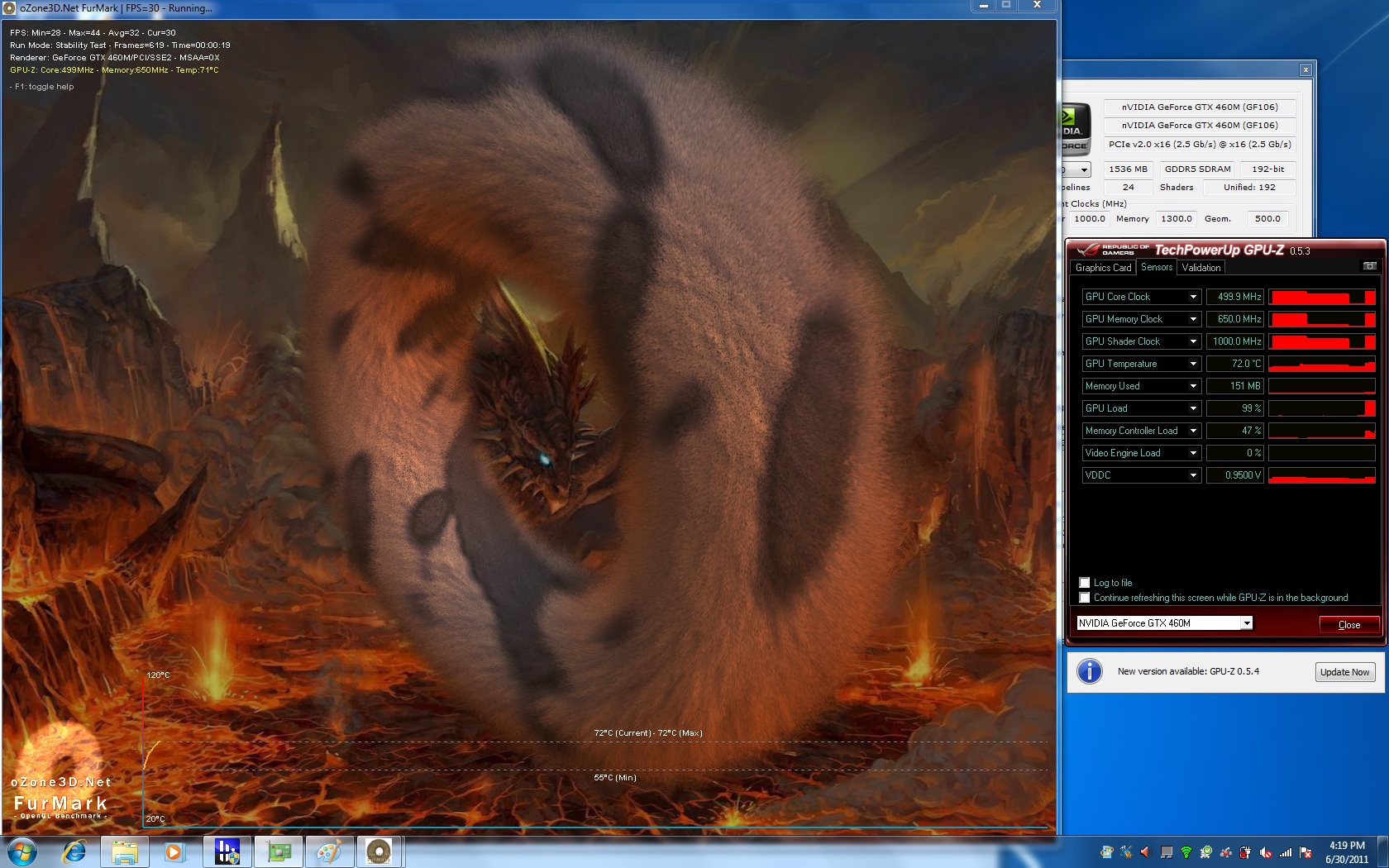Image resolution: width=1389 pixels, height=868 pixels.
Task: Switch to the Sensors tab
Action: [1157, 266]
